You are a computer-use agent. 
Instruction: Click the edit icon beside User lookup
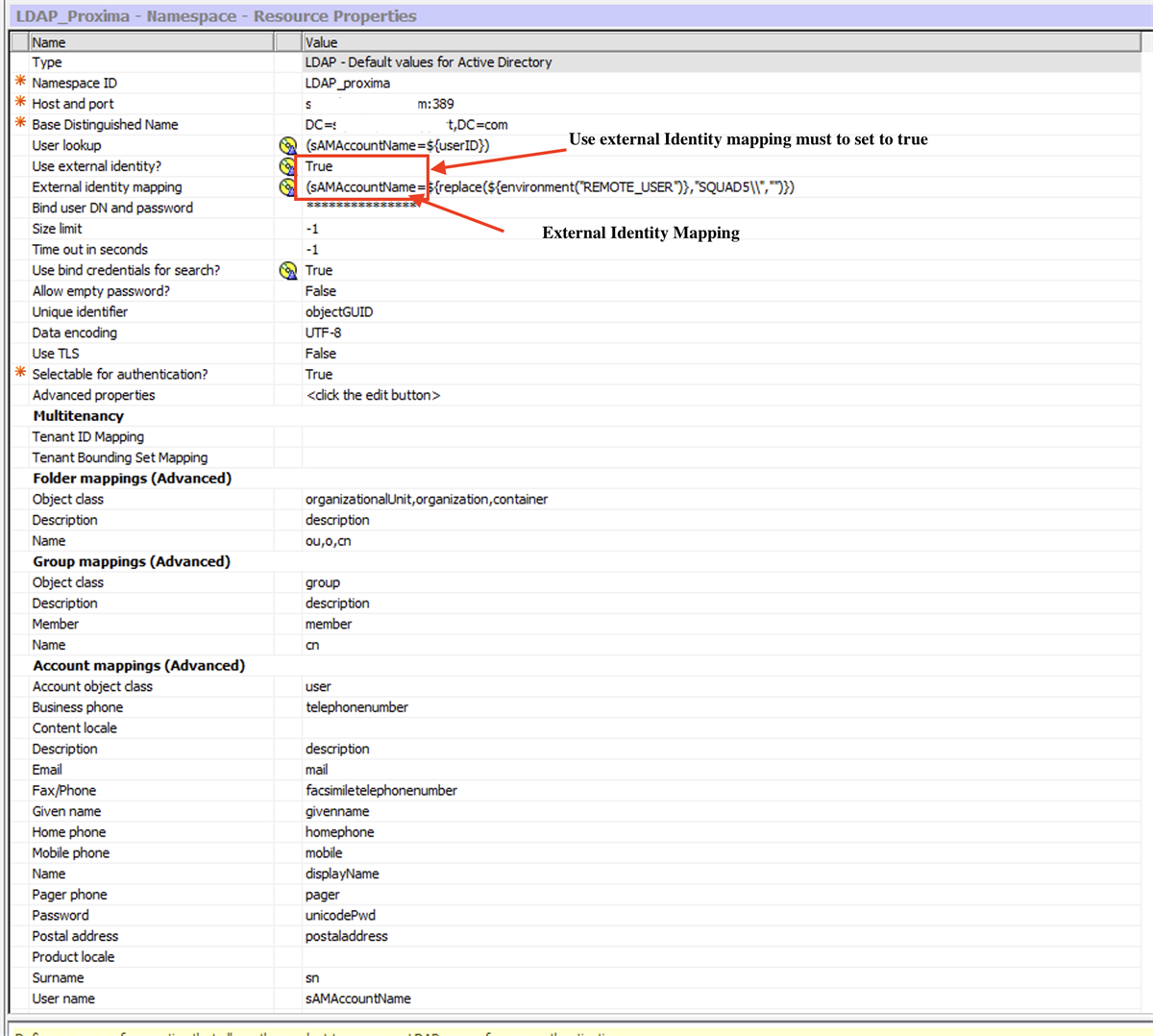[x=287, y=145]
